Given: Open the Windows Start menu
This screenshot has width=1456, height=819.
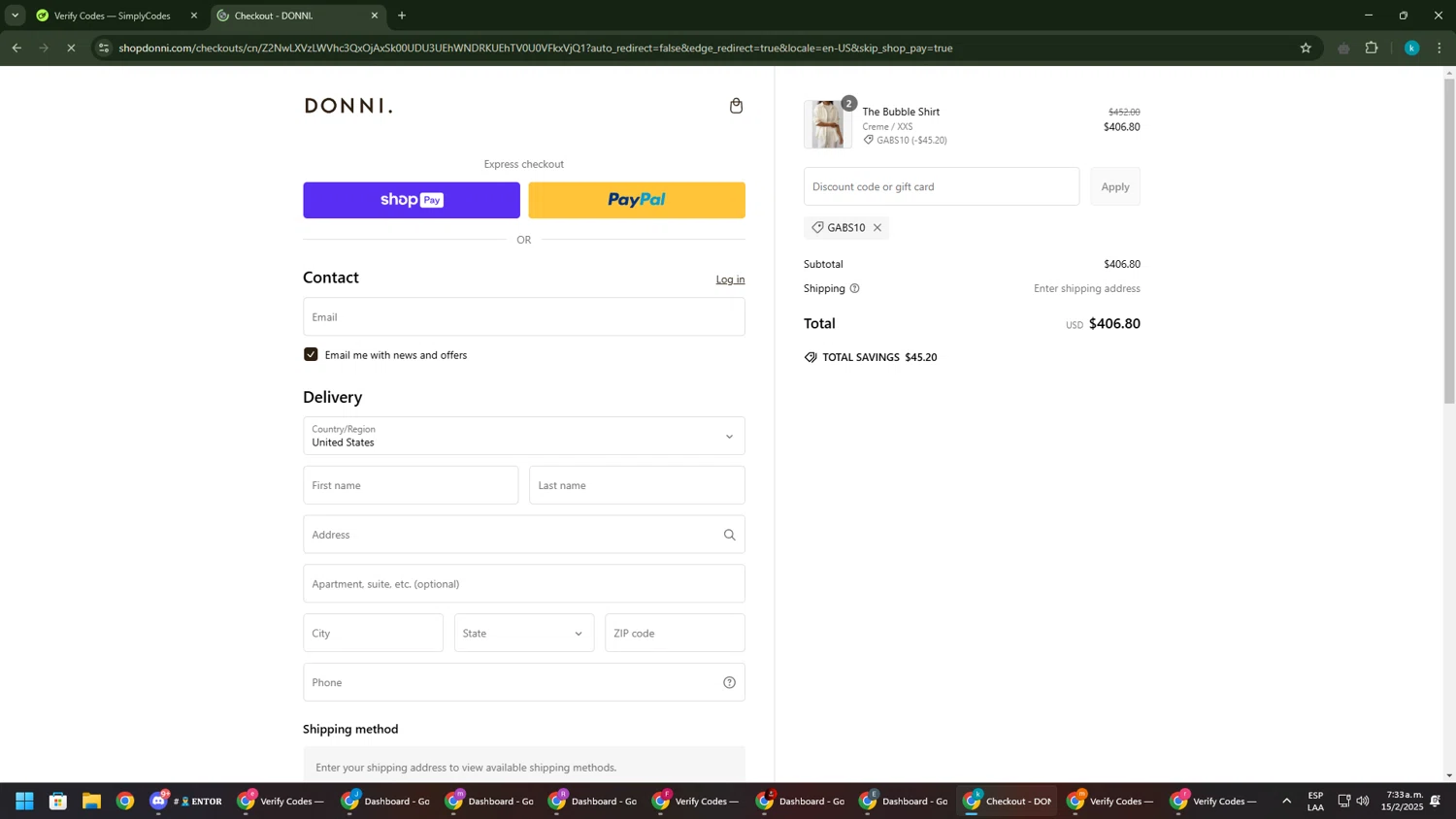Looking at the screenshot, I should (24, 801).
